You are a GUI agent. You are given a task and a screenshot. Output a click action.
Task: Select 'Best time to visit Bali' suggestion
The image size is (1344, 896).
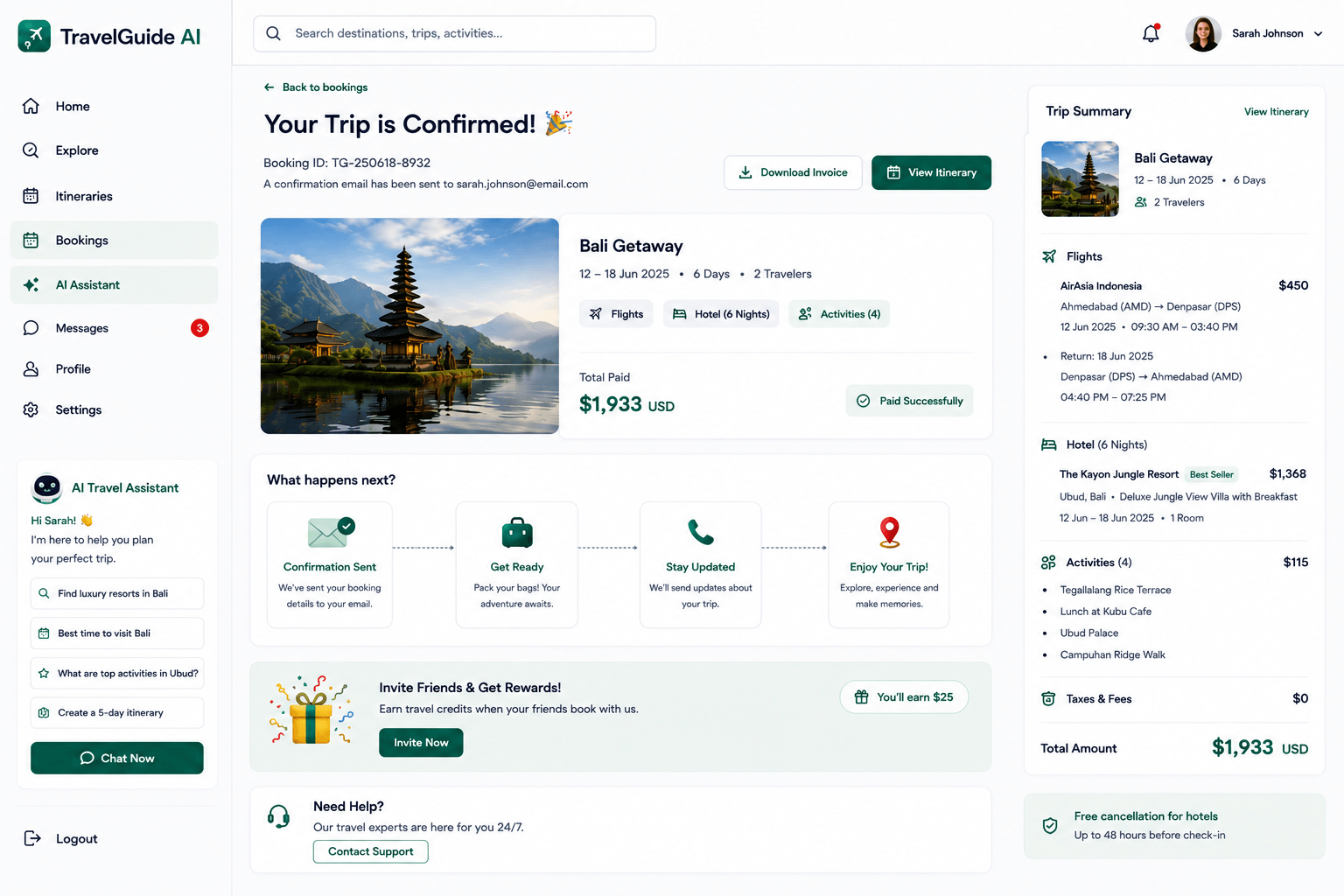point(117,633)
